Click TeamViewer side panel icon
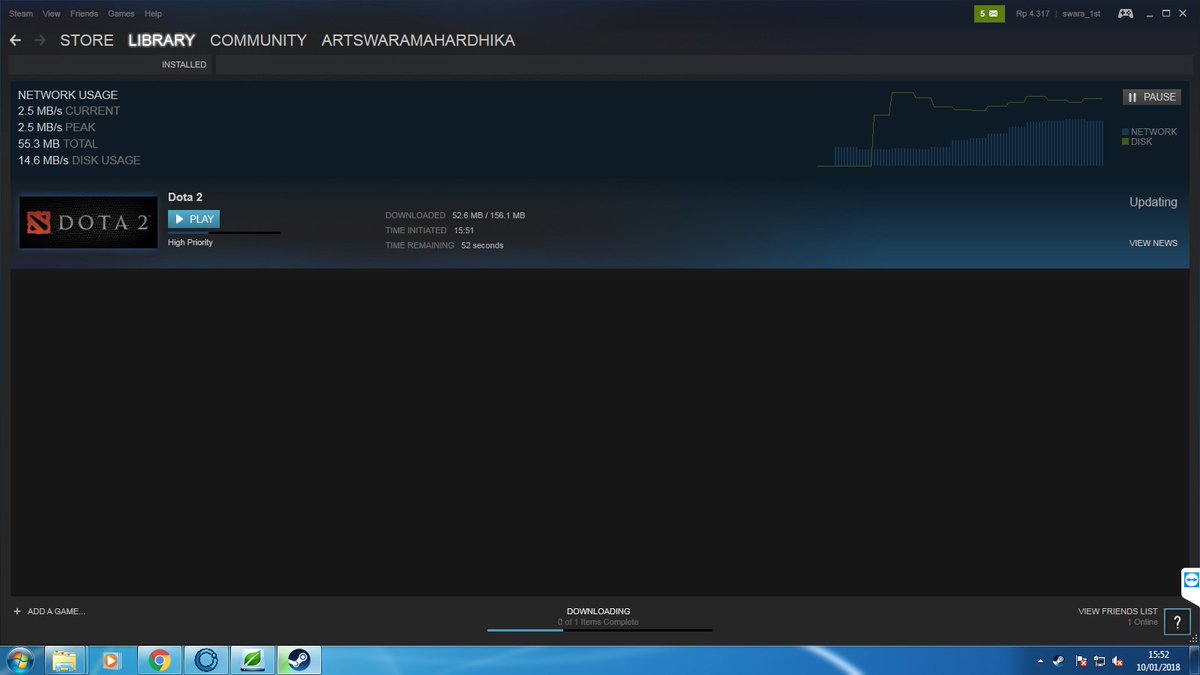1200x675 pixels. [1190, 580]
